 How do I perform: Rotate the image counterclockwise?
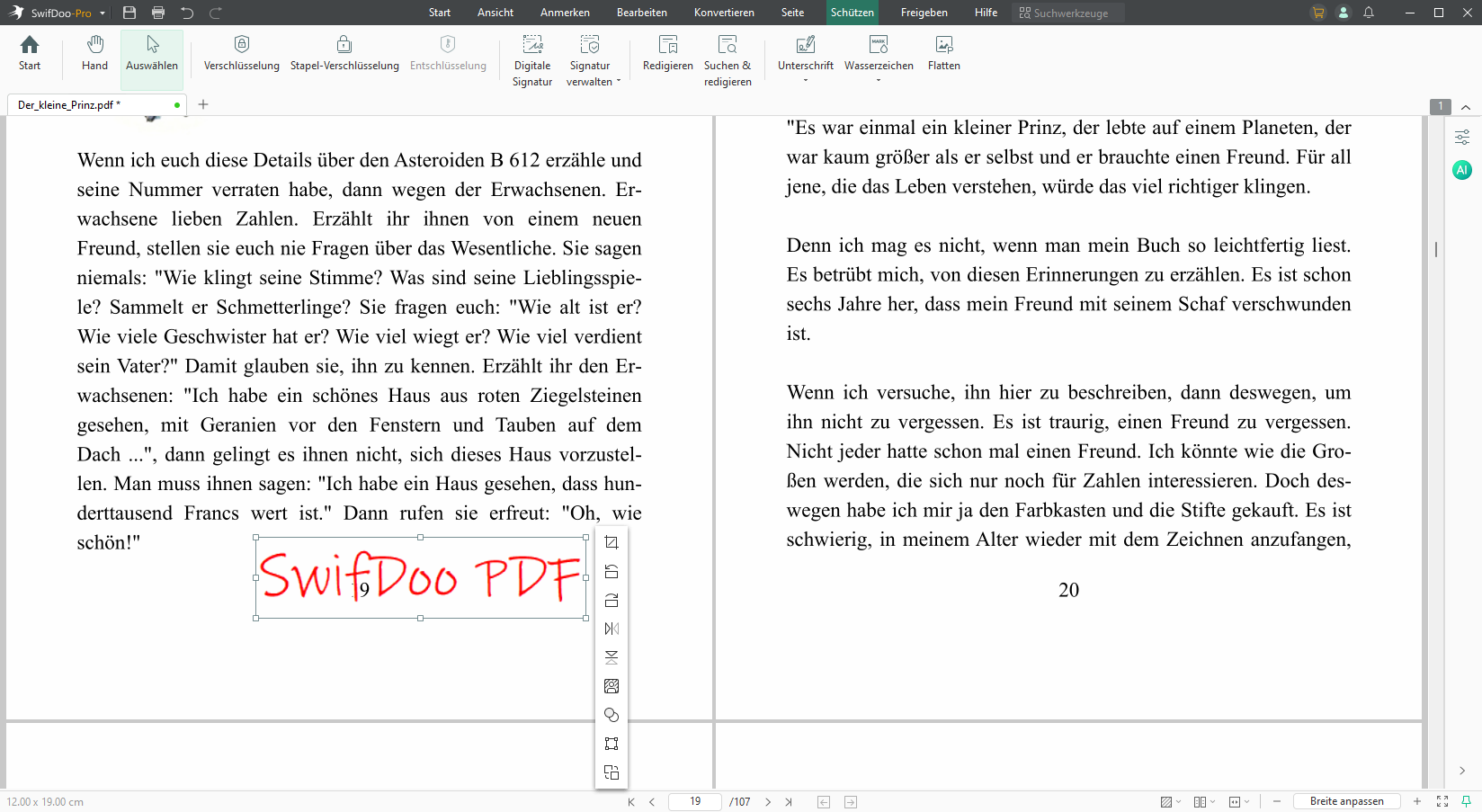(612, 571)
